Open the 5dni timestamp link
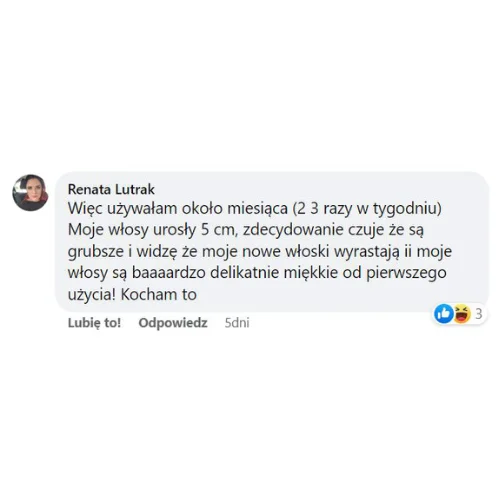 pos(237,323)
